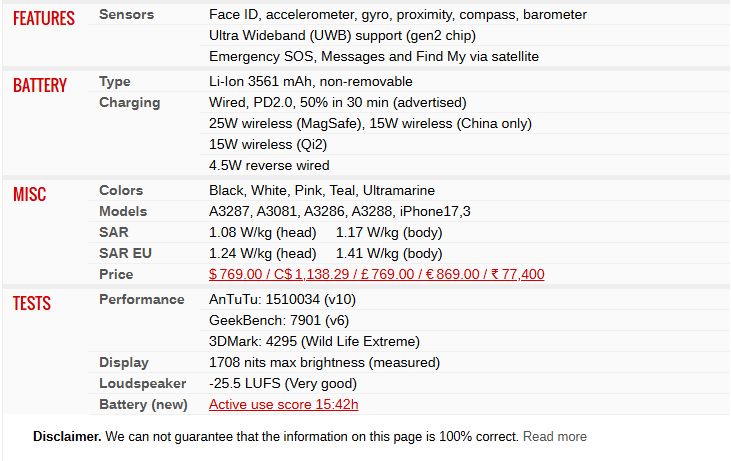This screenshot has width=731, height=461.
Task: Select the Battery (new) label
Action: coord(143,404)
